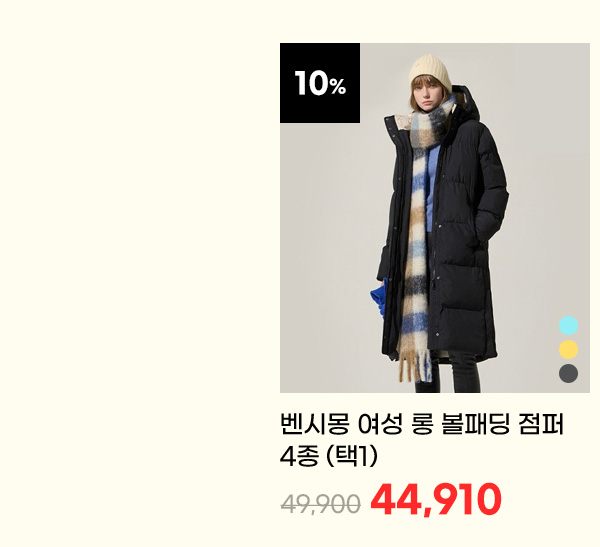Select the dark gray color swatch
Image resolution: width=600 pixels, height=547 pixels.
(x=568, y=373)
